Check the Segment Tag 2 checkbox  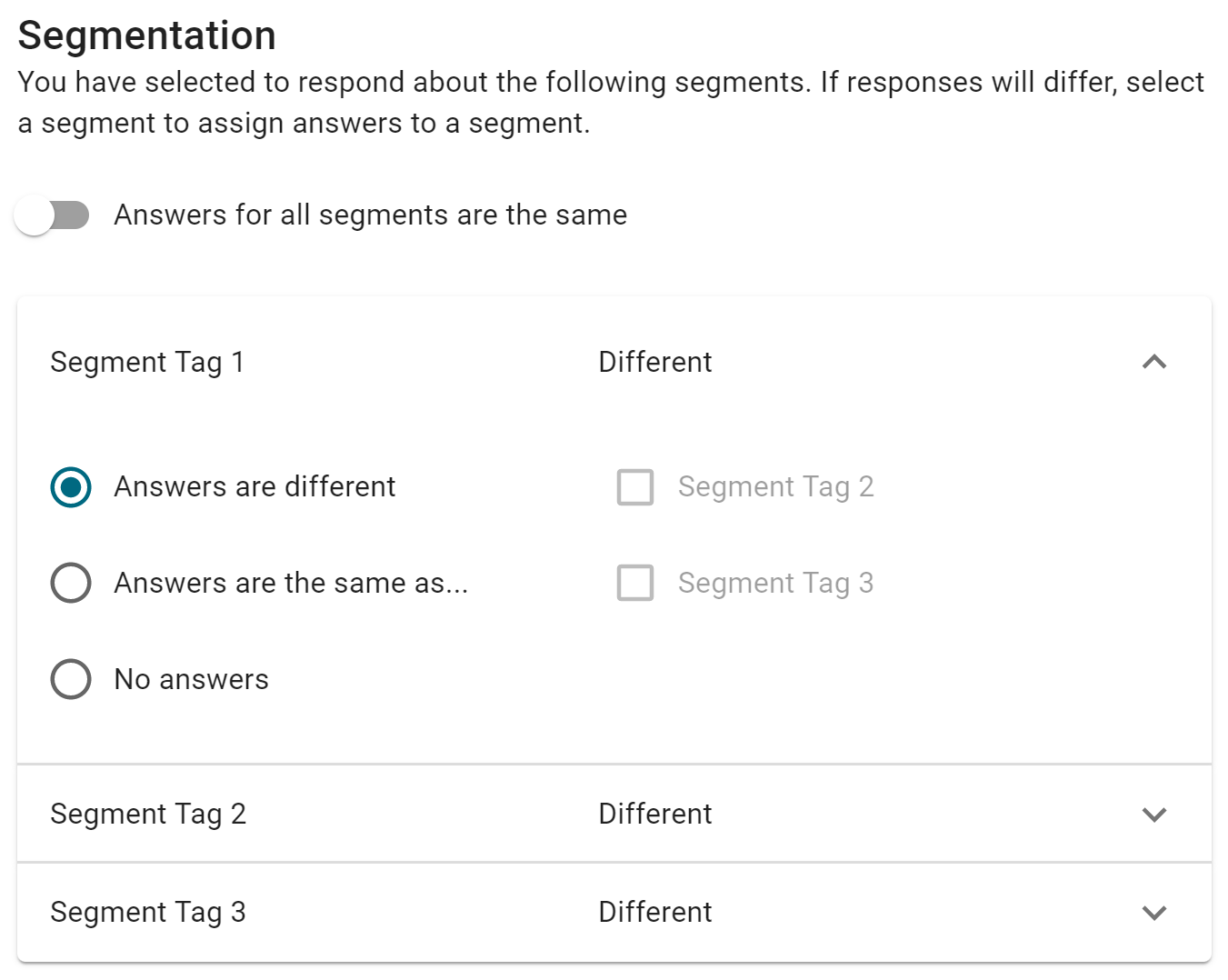(635, 487)
